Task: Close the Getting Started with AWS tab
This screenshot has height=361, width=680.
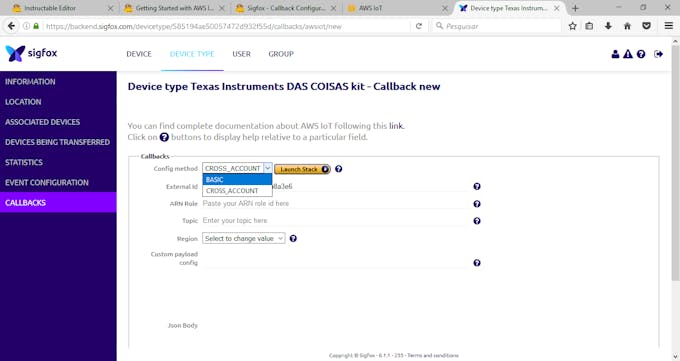Action: (222, 8)
